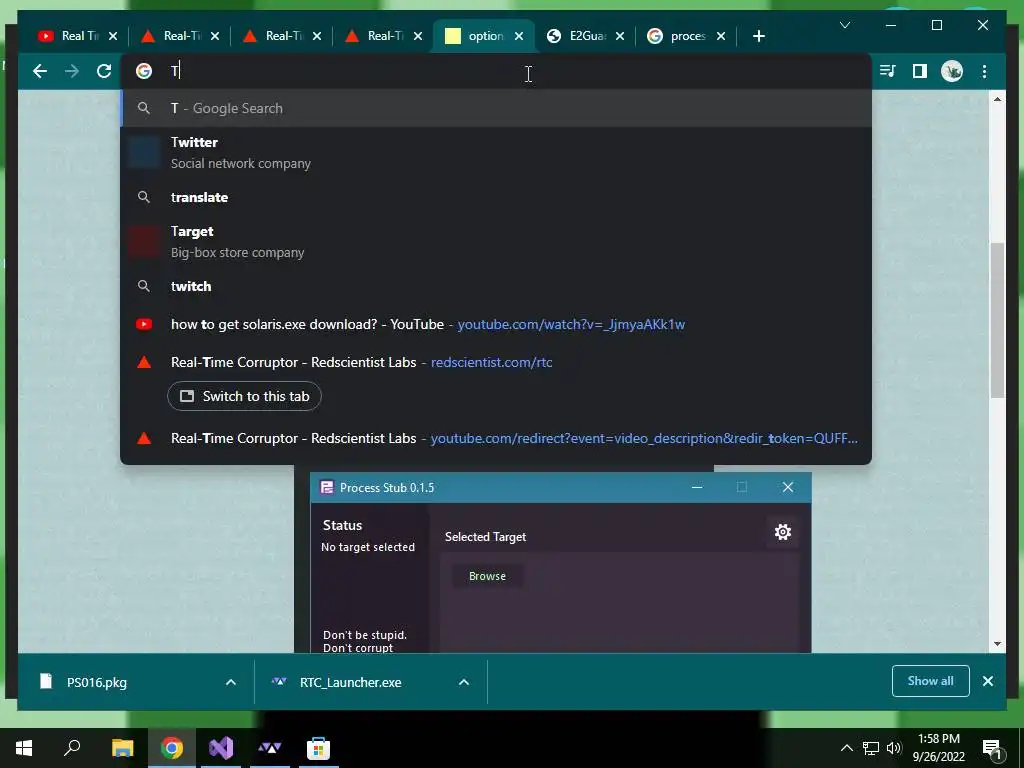Select the 'option' tab

tap(475, 36)
